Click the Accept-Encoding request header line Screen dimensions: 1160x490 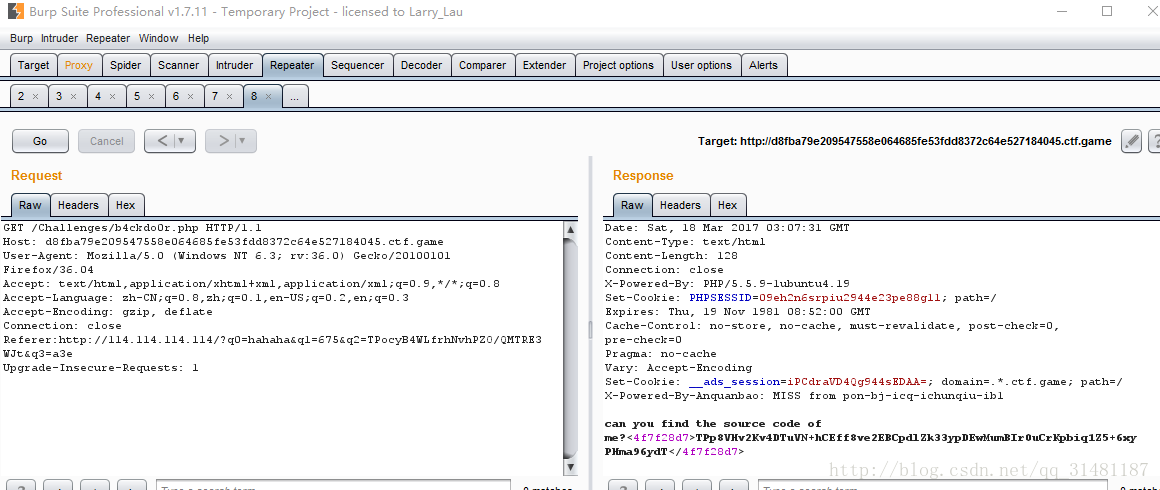click(x=107, y=312)
